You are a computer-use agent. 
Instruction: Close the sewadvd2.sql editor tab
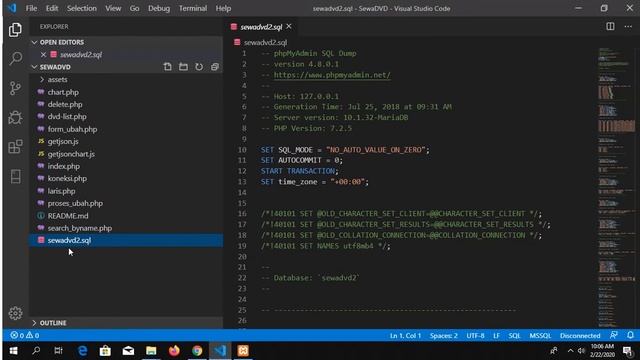coord(289,26)
